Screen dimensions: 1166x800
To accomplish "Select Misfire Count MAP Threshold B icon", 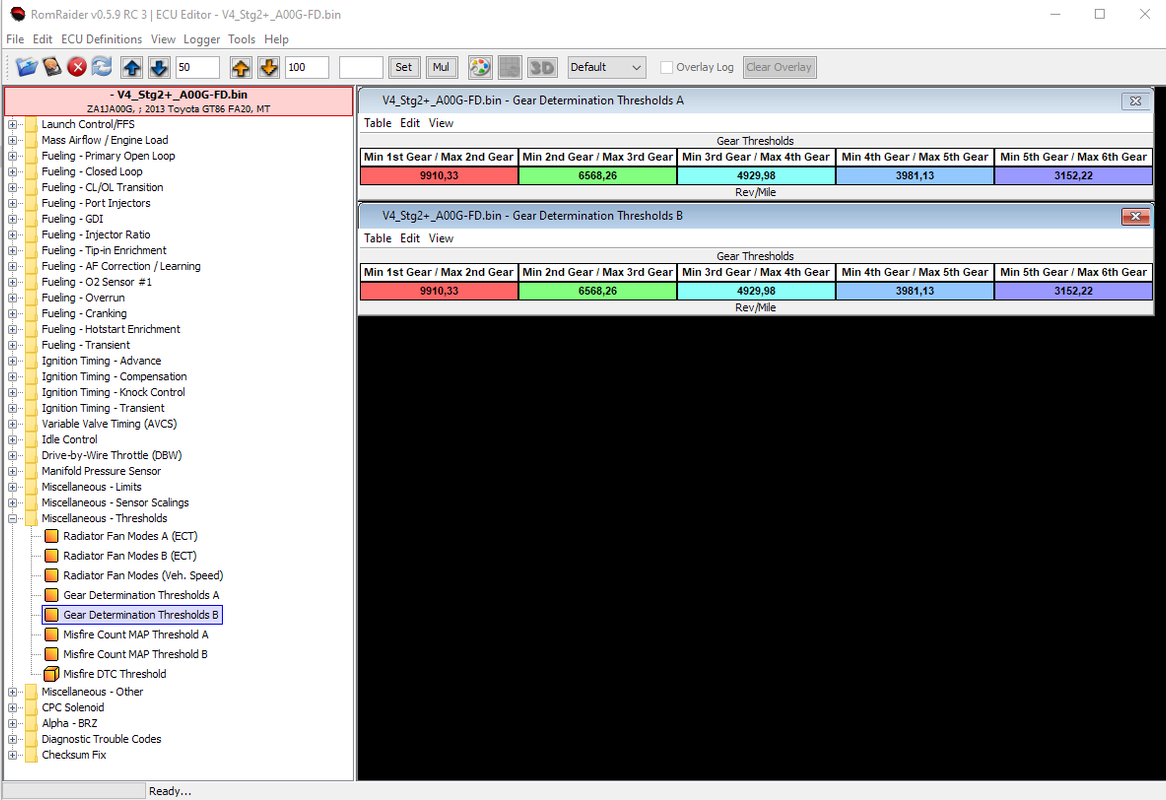I will click(x=51, y=654).
